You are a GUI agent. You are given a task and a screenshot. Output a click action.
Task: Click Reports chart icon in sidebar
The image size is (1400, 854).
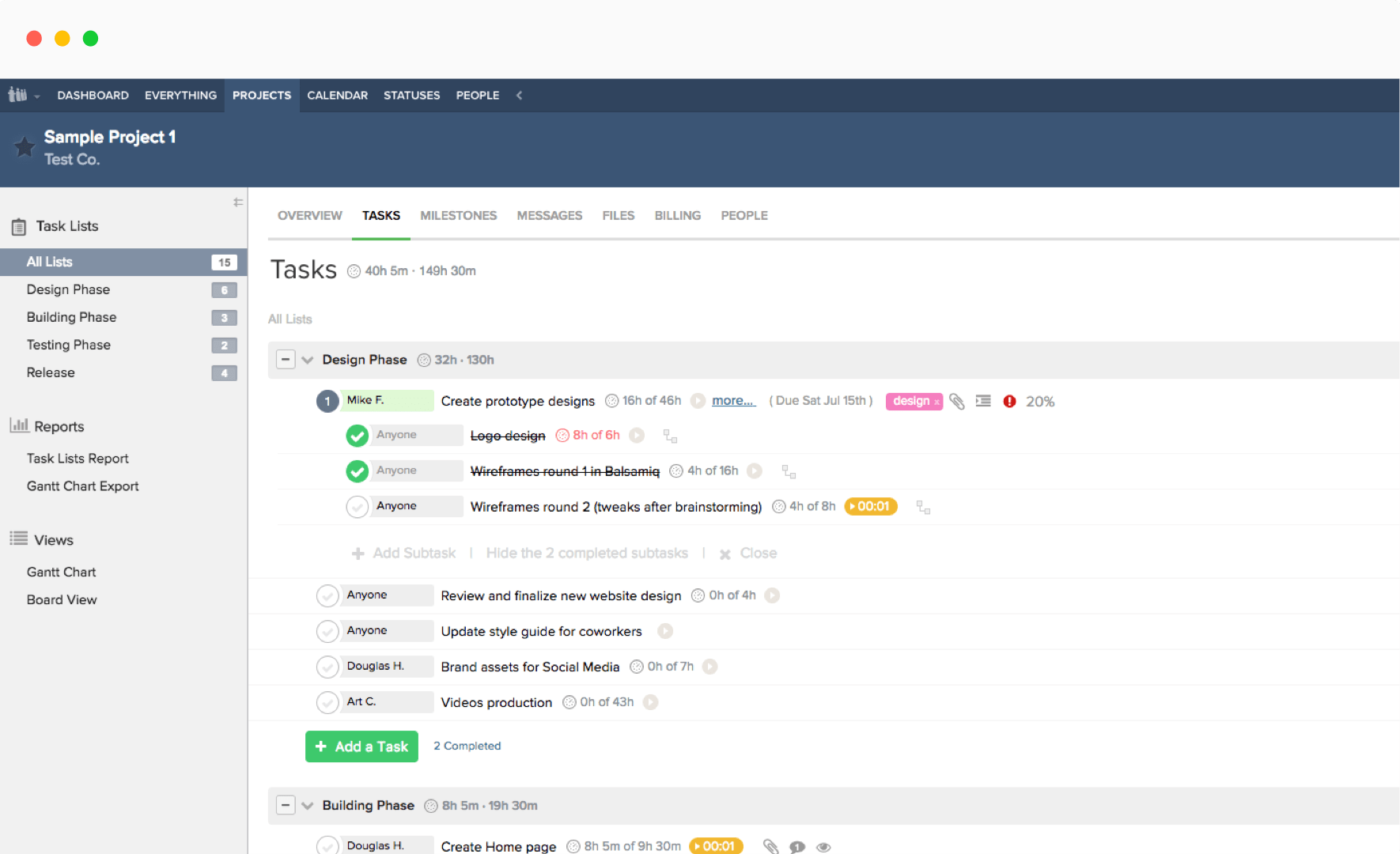pyautogui.click(x=19, y=425)
